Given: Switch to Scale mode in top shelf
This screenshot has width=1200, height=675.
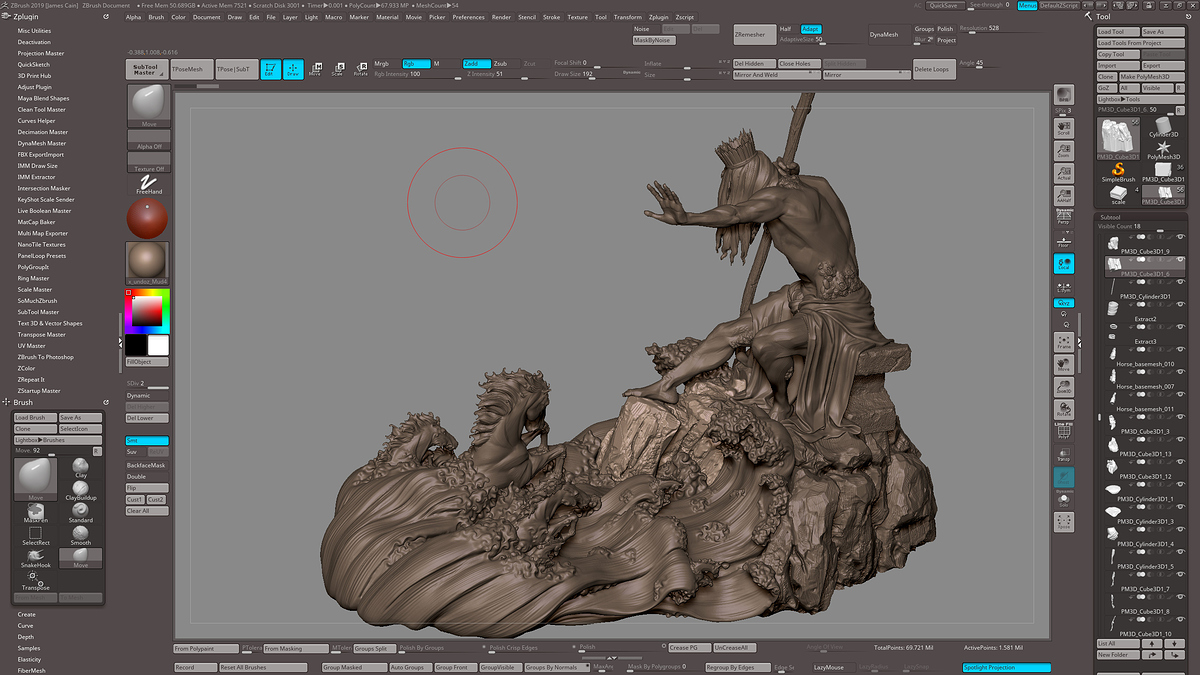Looking at the screenshot, I should (338, 69).
